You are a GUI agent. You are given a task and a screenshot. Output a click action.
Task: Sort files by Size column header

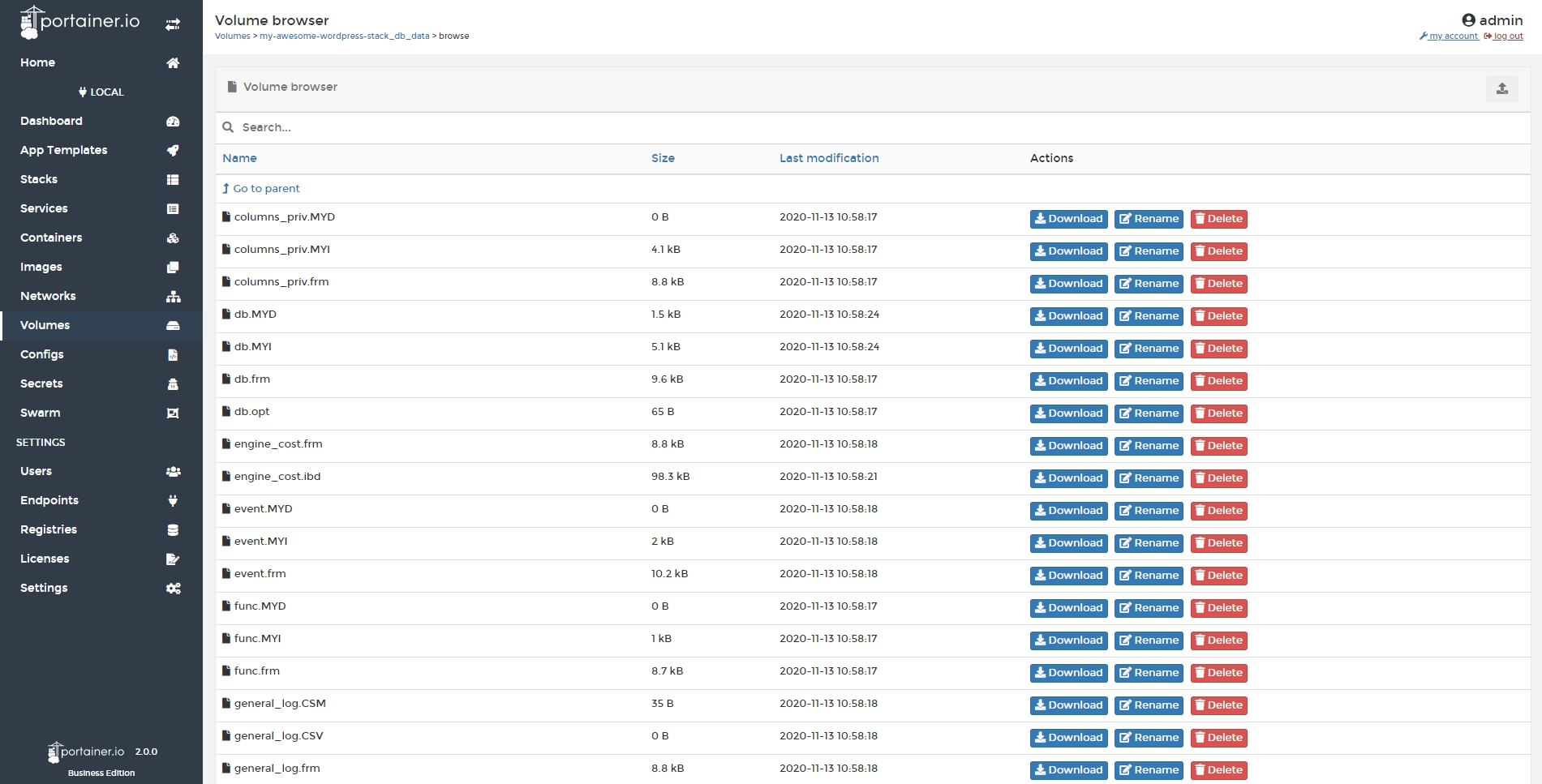click(663, 158)
